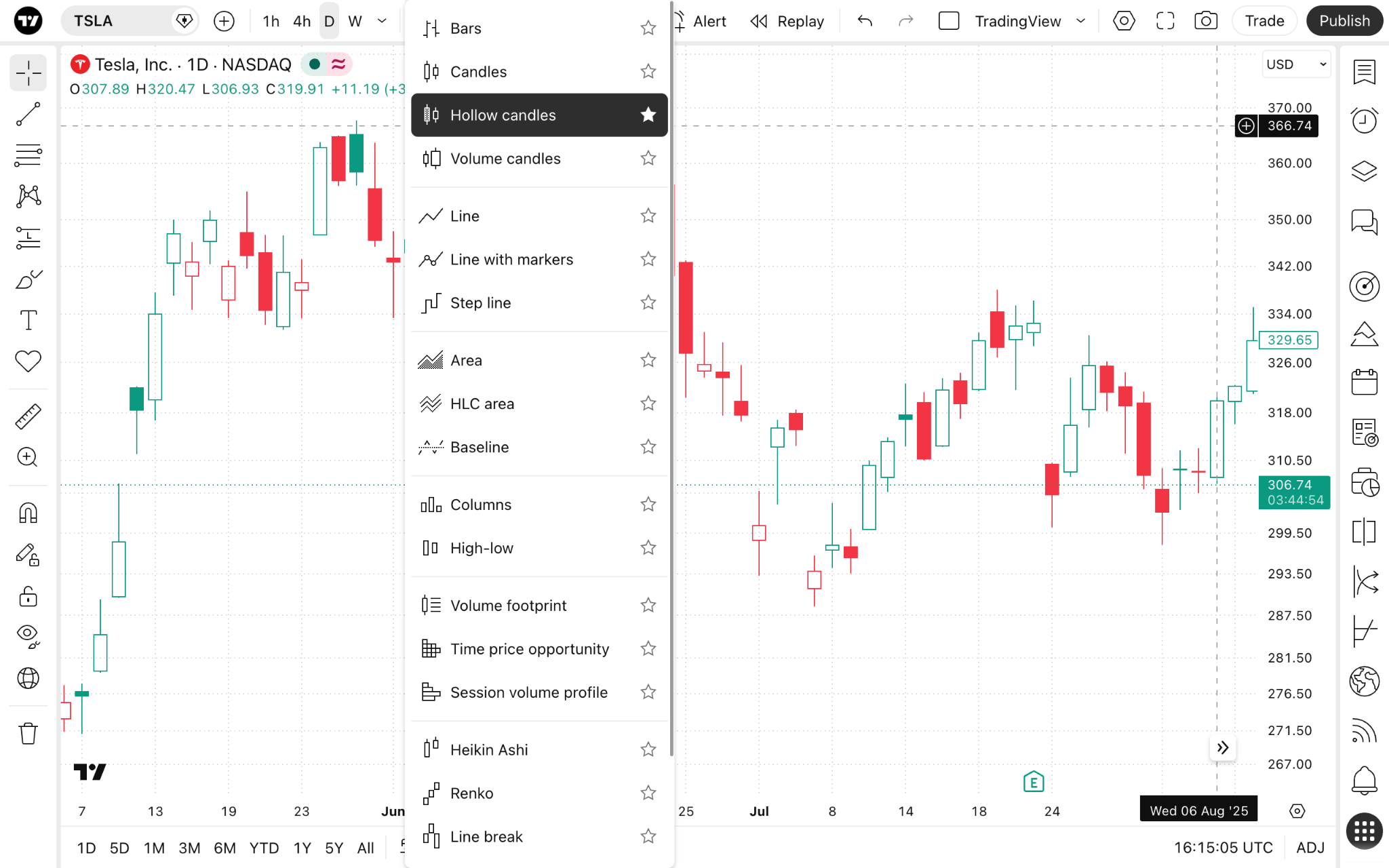Set the 6M date range
Screen dimensions: 1389x868
(224, 848)
